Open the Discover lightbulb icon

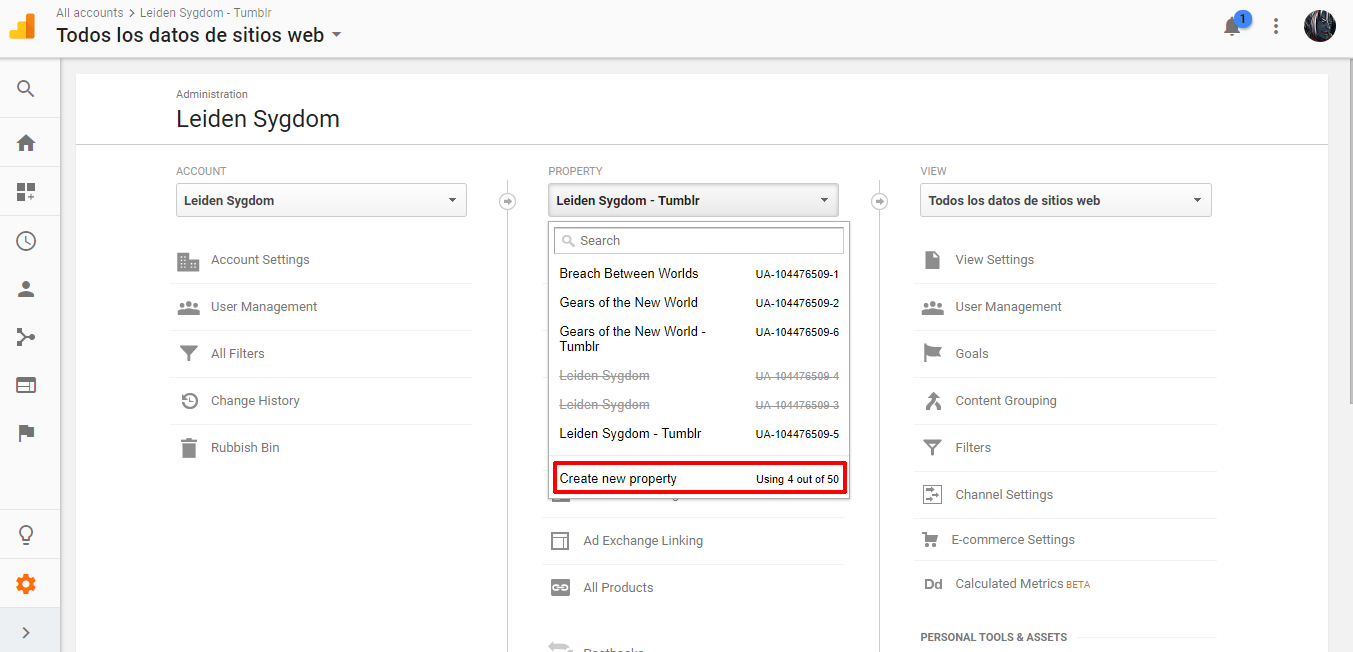[26, 535]
